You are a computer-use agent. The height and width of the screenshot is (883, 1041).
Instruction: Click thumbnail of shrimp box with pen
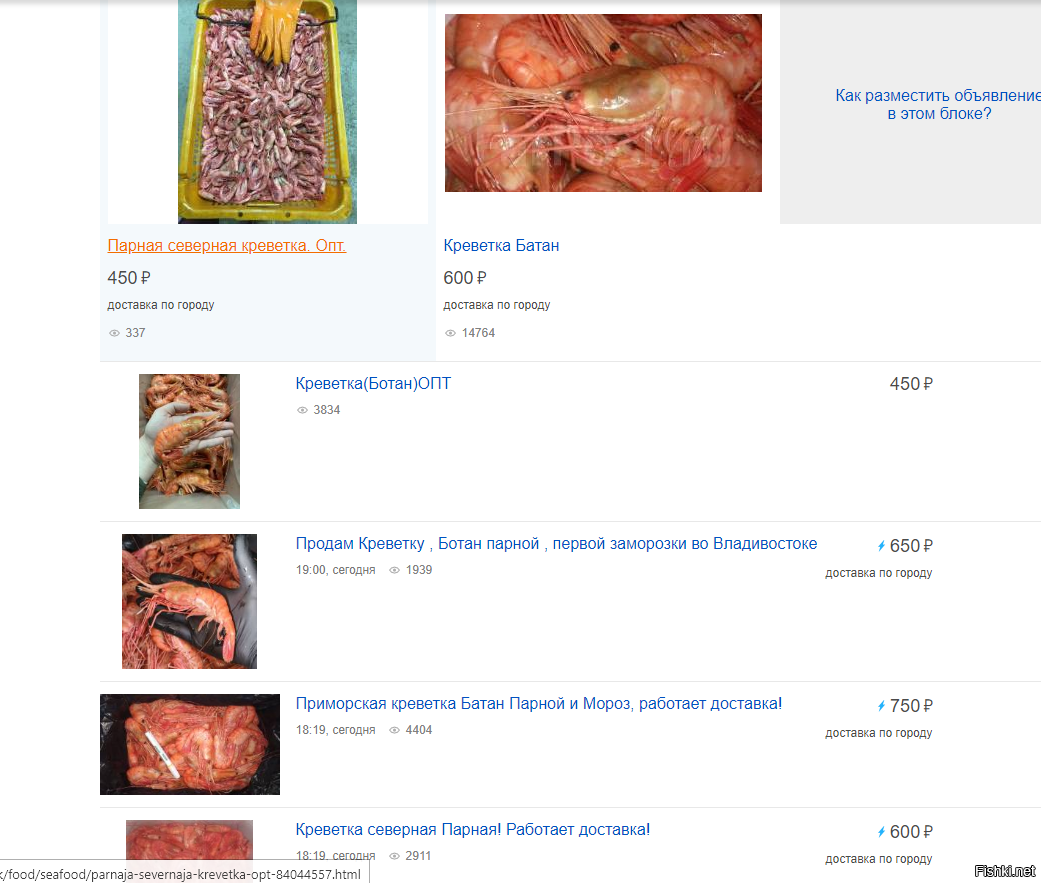tap(190, 744)
